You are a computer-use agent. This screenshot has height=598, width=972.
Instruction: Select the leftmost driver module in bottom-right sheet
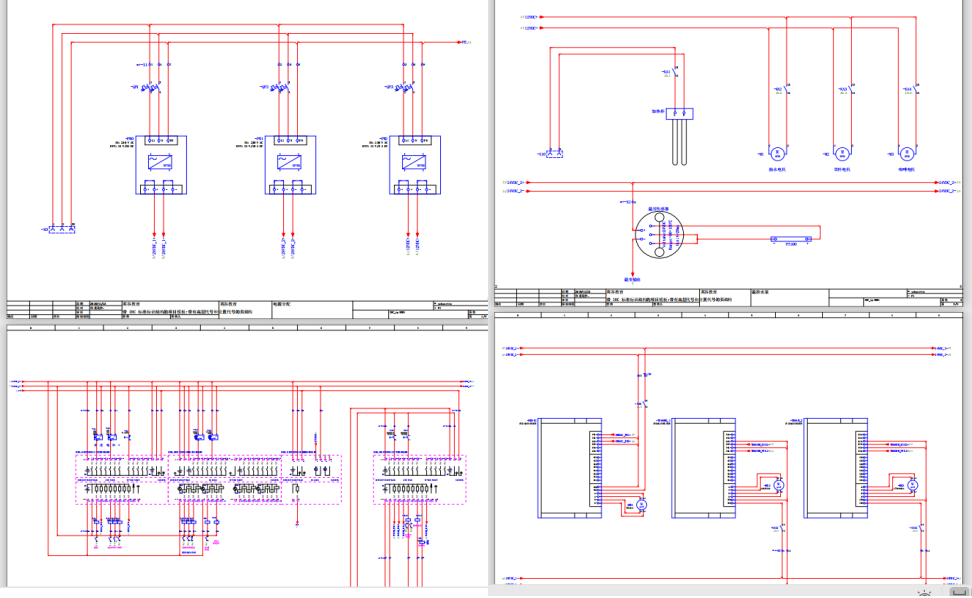click(566, 468)
